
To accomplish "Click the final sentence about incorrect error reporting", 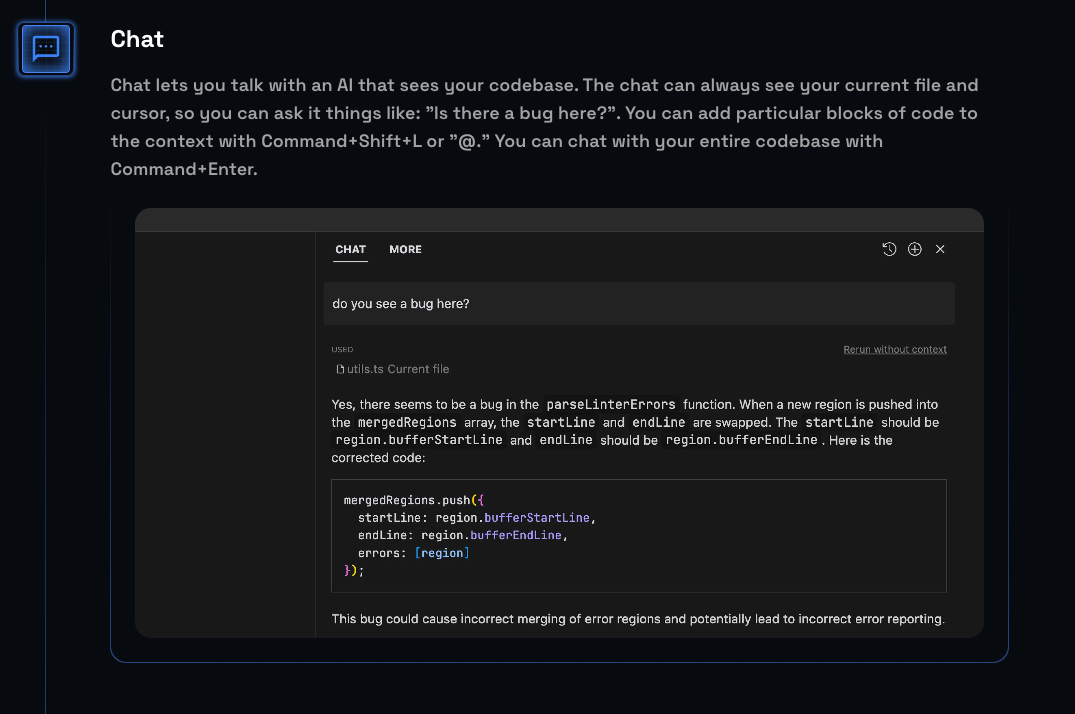I will coord(637,619).
